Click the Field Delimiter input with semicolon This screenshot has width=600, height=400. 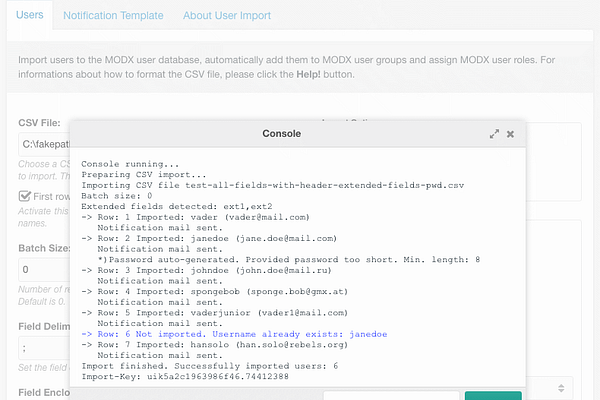coord(44,348)
